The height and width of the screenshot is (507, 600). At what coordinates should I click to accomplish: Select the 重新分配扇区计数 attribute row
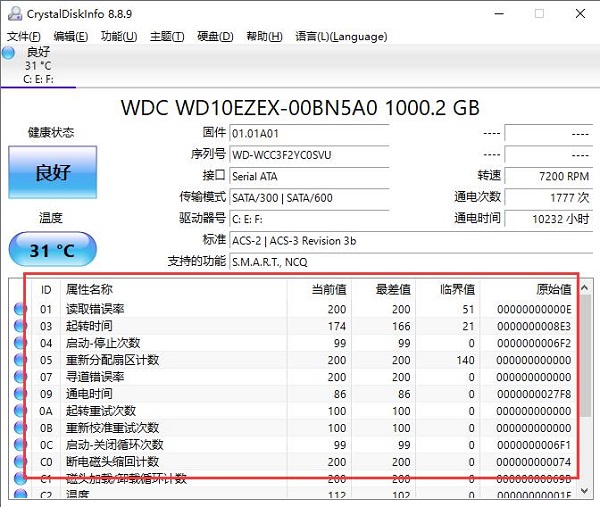pos(293,360)
